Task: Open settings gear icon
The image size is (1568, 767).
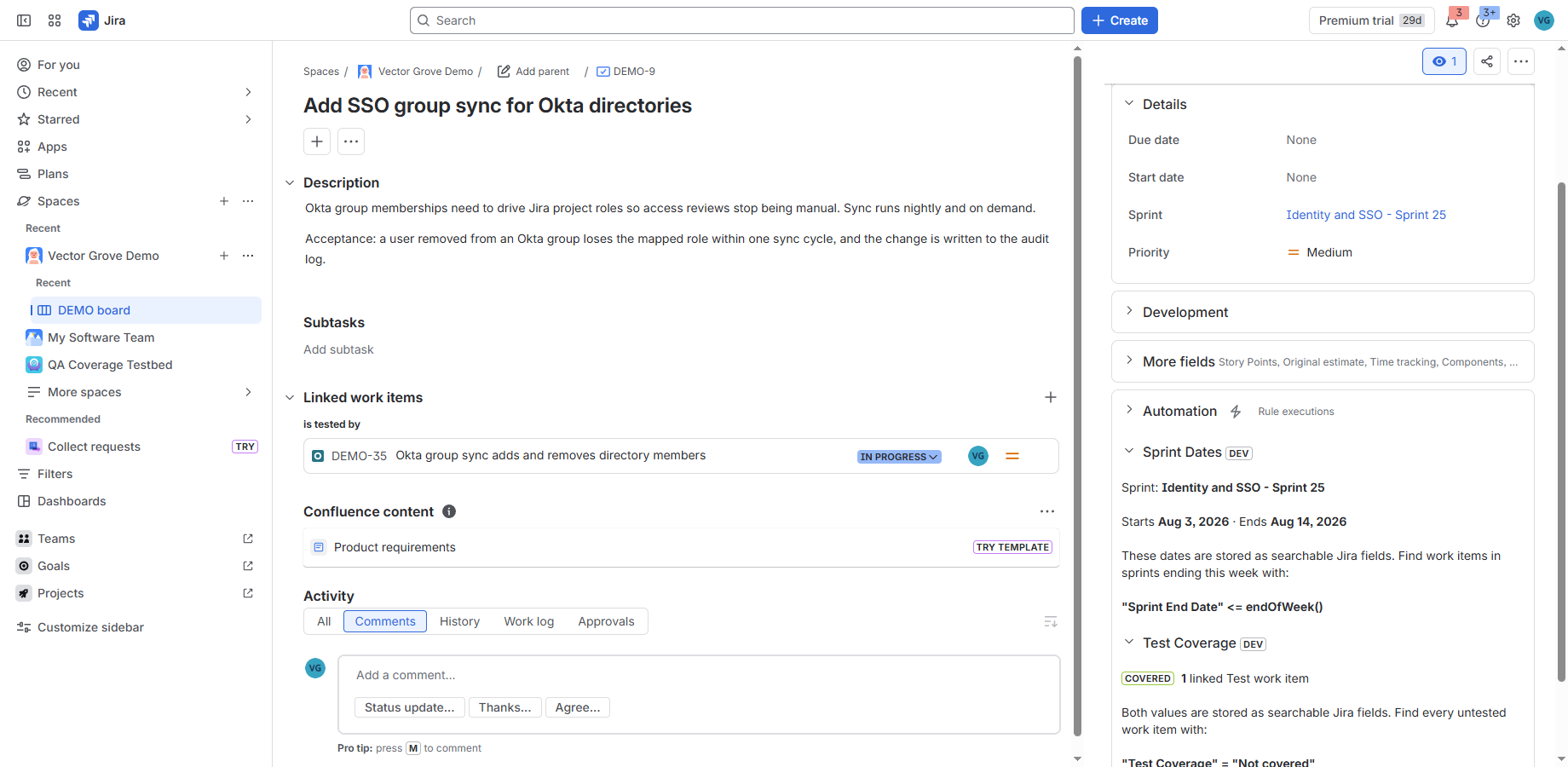Action: 1513,20
